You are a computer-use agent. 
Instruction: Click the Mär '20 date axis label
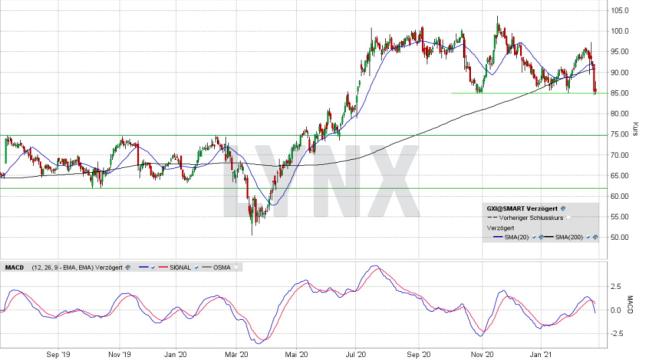pyautogui.click(x=237, y=354)
